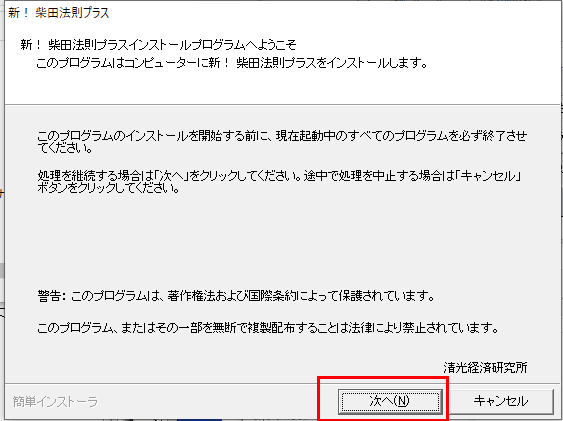Click the 新！柴田法則プラス window title
Image resolution: width=563 pixels, height=421 pixels.
click(59, 13)
